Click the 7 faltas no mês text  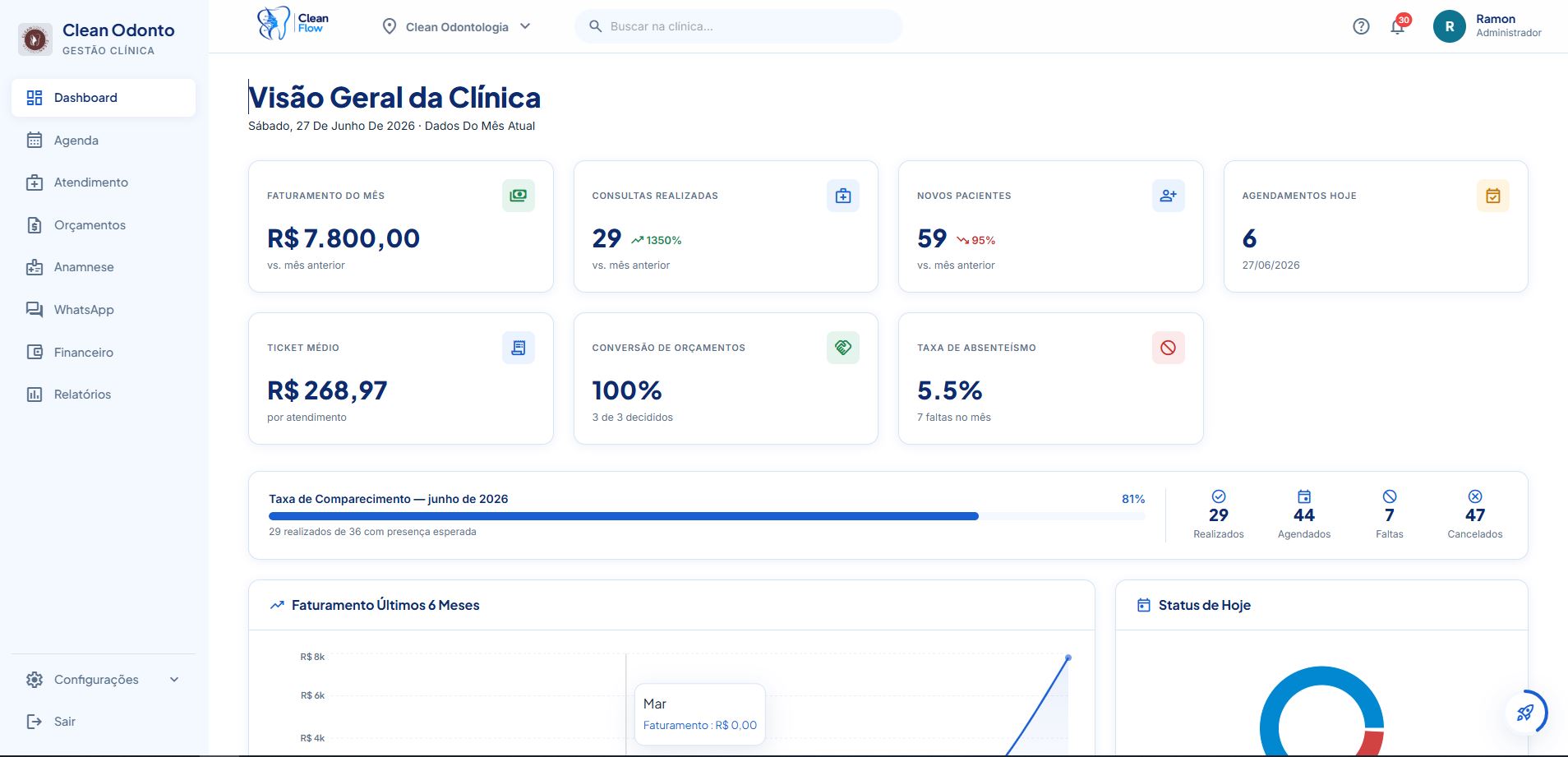(x=954, y=418)
